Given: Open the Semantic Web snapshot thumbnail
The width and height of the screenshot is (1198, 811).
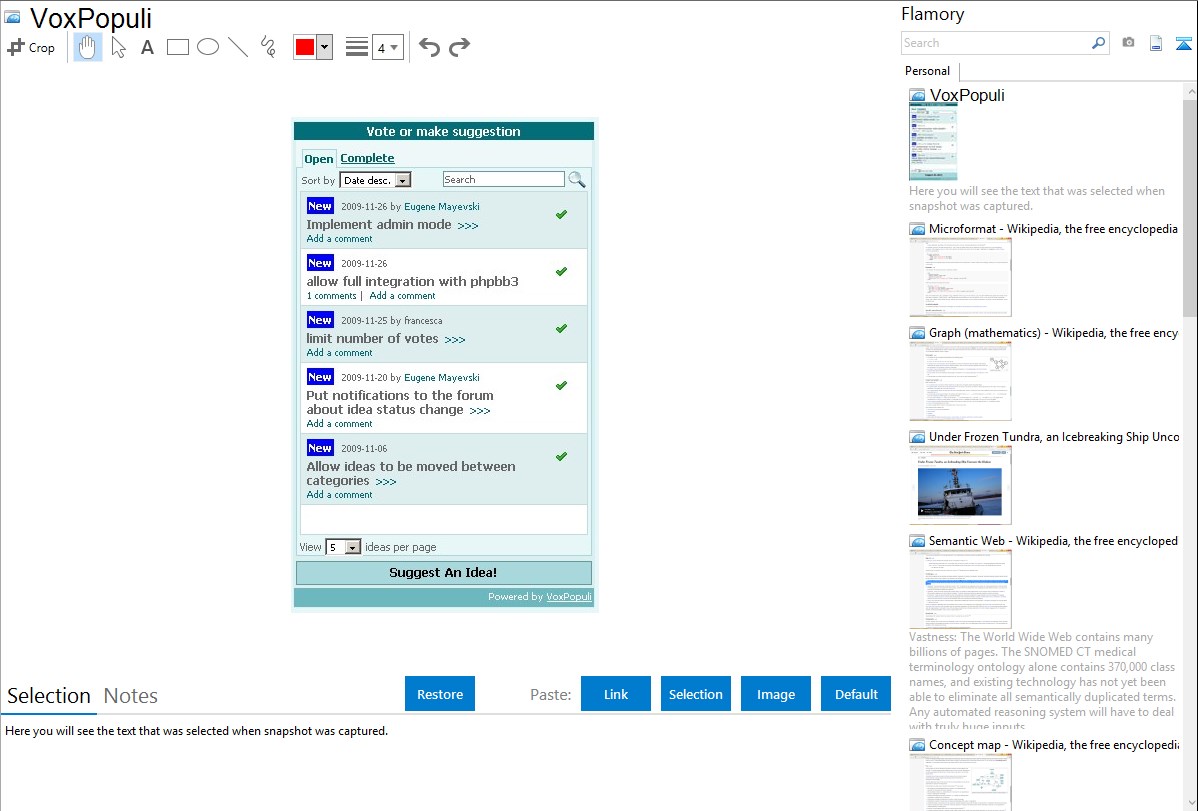Looking at the screenshot, I should point(960,589).
